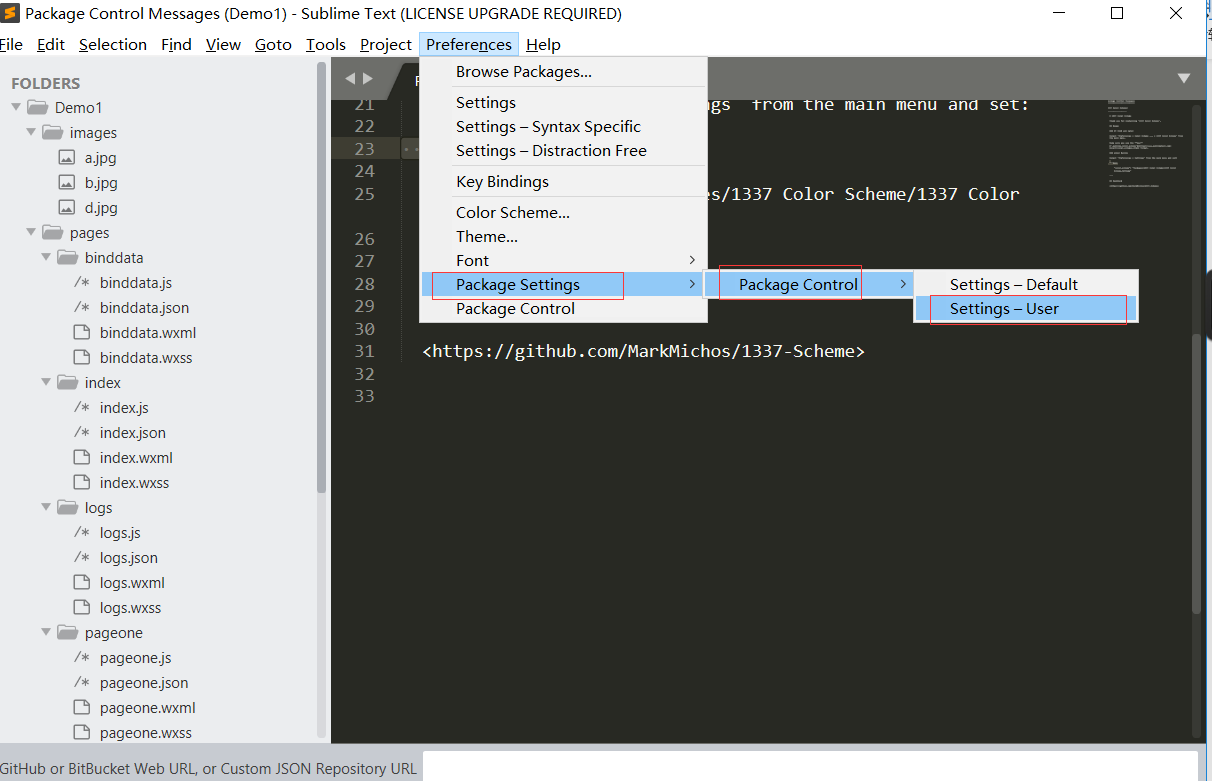1212x781 pixels.
Task: Open index.js in the sidebar
Action: click(124, 408)
